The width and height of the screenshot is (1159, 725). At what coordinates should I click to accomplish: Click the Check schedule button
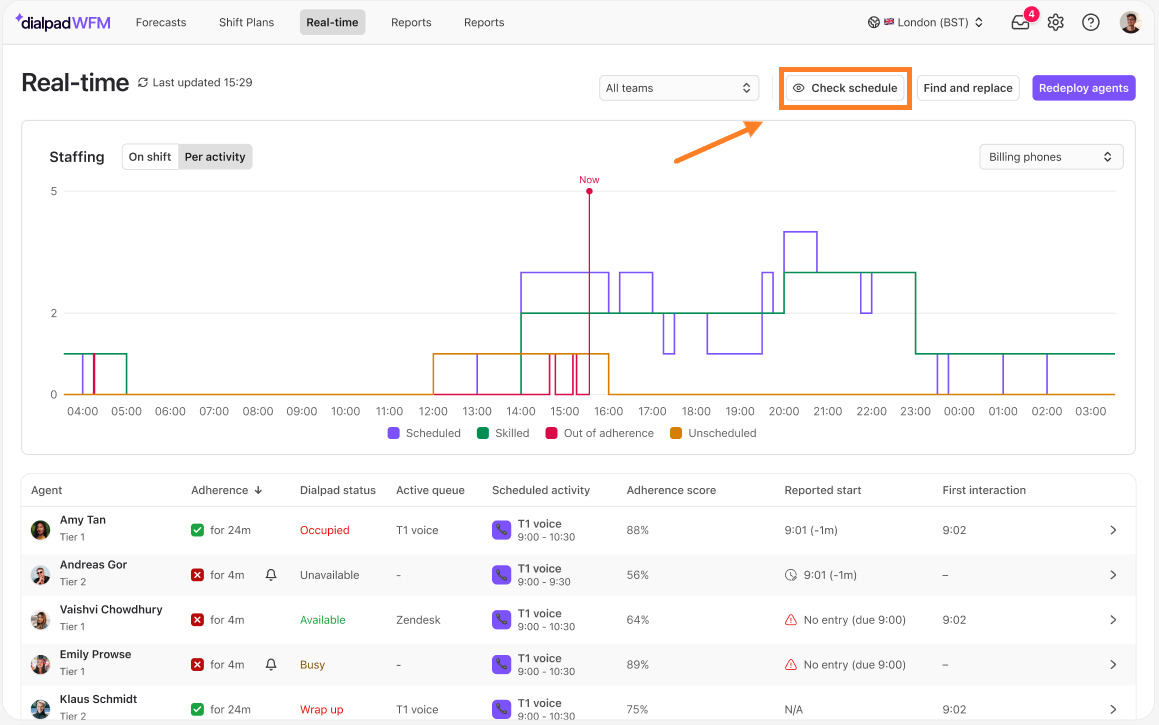coord(845,88)
